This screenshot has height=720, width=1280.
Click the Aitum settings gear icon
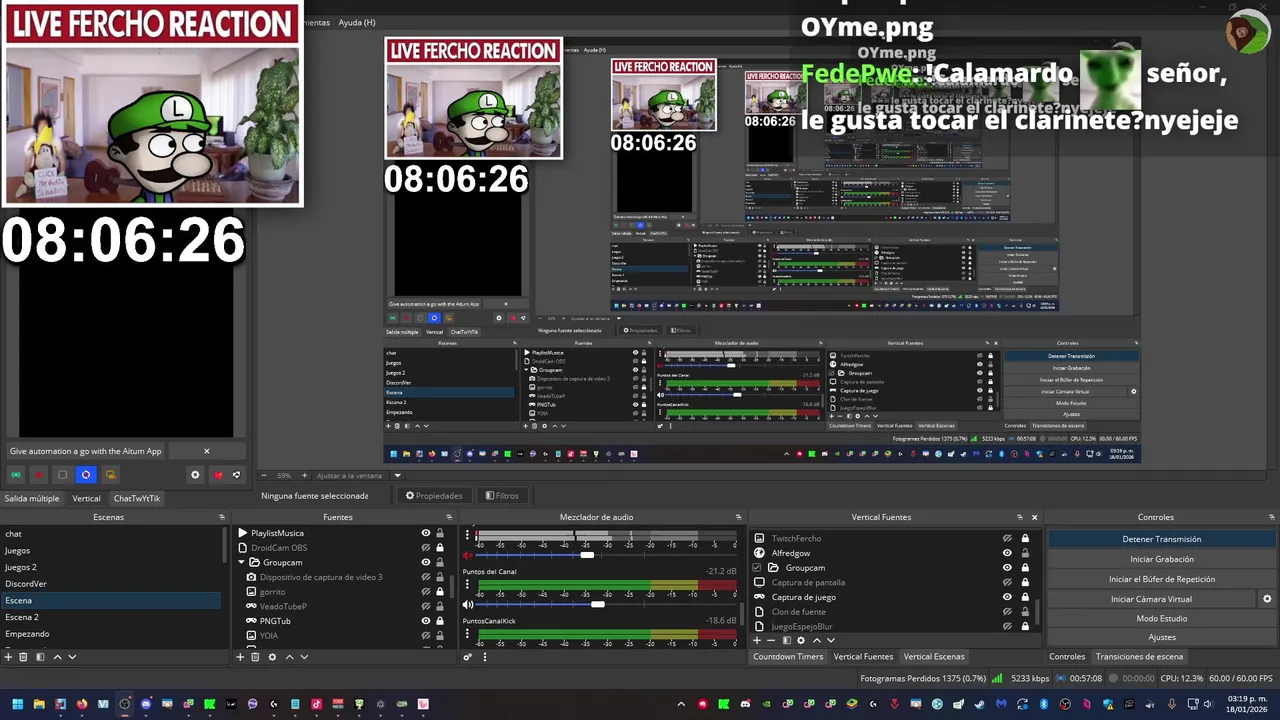[x=195, y=475]
